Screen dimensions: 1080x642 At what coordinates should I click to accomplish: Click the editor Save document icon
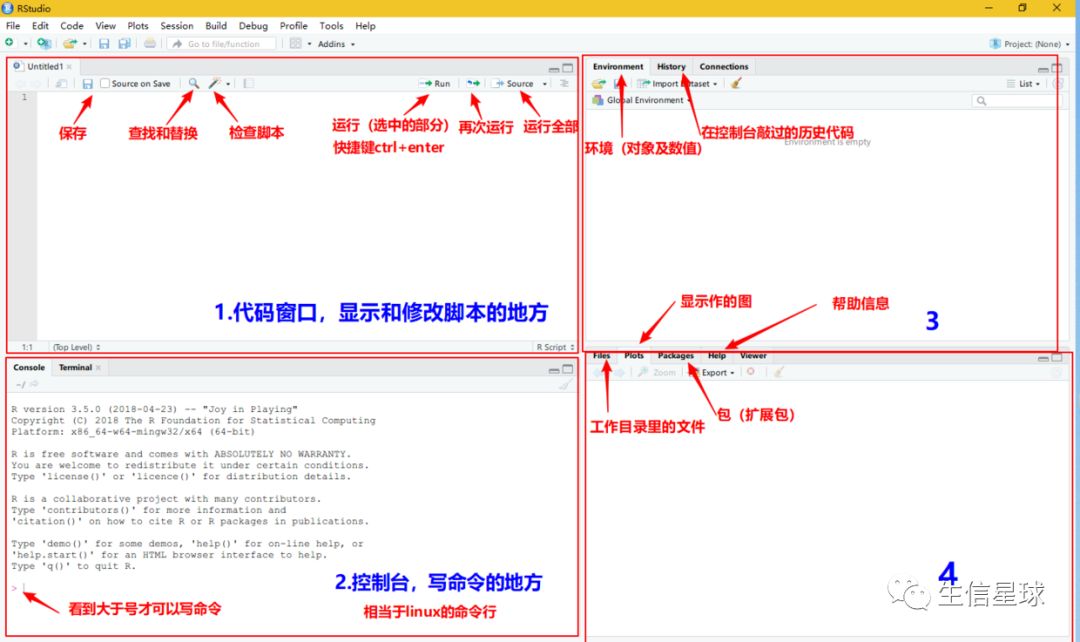(87, 83)
